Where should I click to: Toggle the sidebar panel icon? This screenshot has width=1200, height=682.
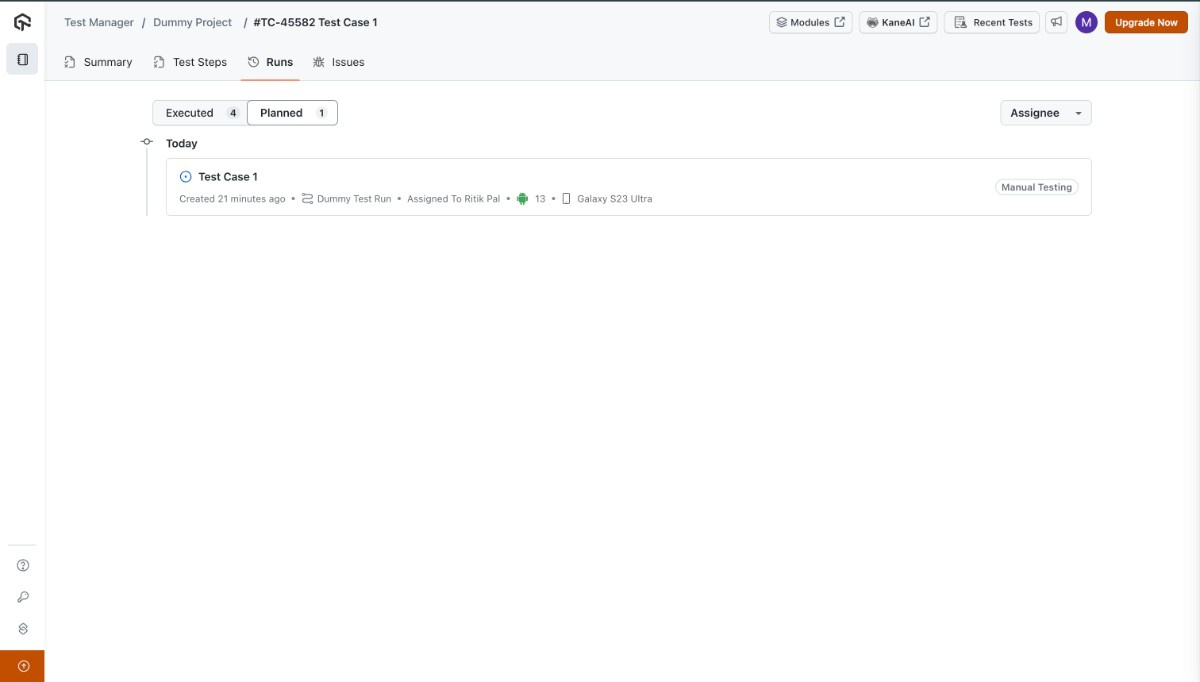(22, 59)
